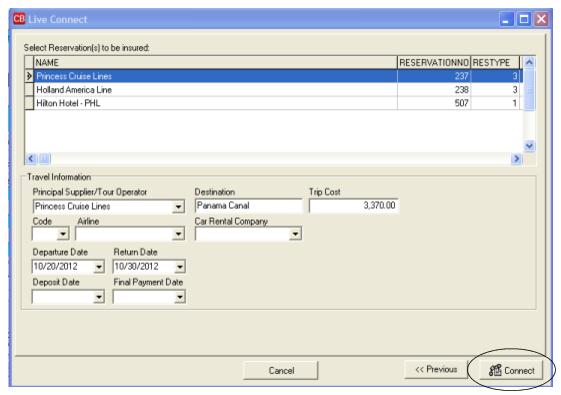This screenshot has width=561, height=395.
Task: Click the Destination field with Panama Canal
Action: tap(249, 206)
